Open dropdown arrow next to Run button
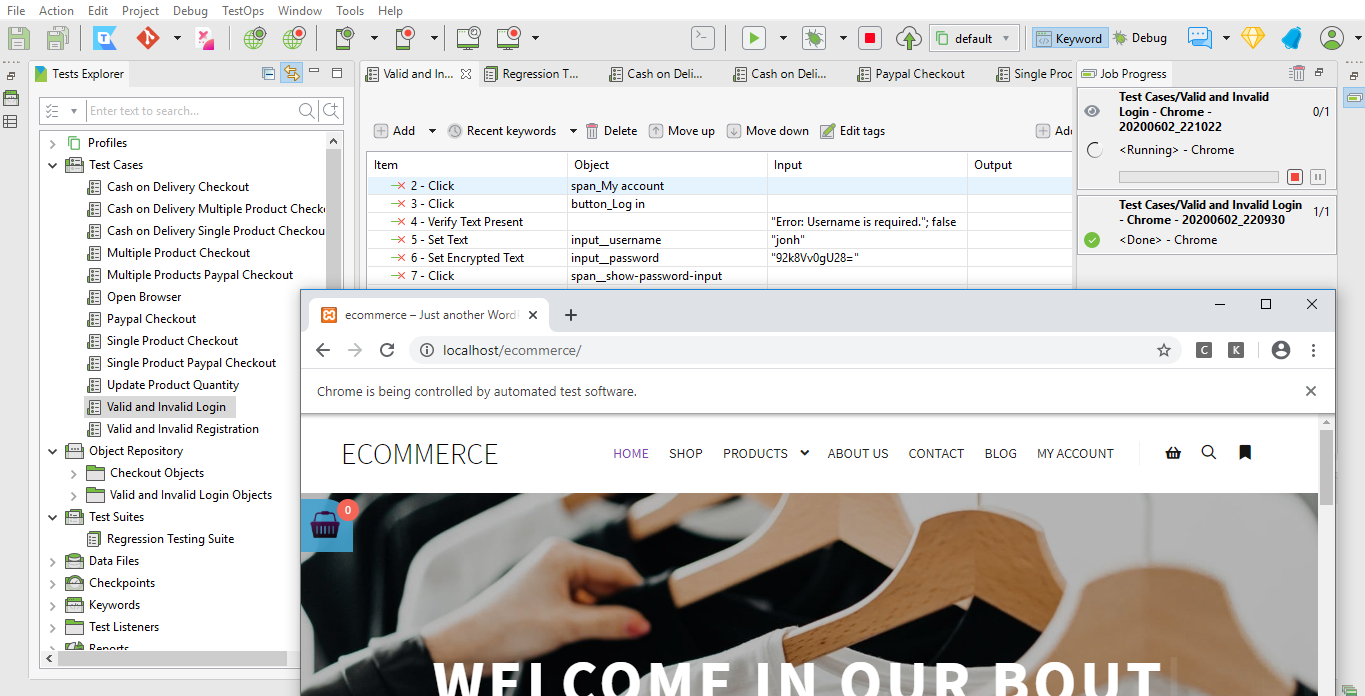Screen dimensions: 1365x696 click(783, 38)
